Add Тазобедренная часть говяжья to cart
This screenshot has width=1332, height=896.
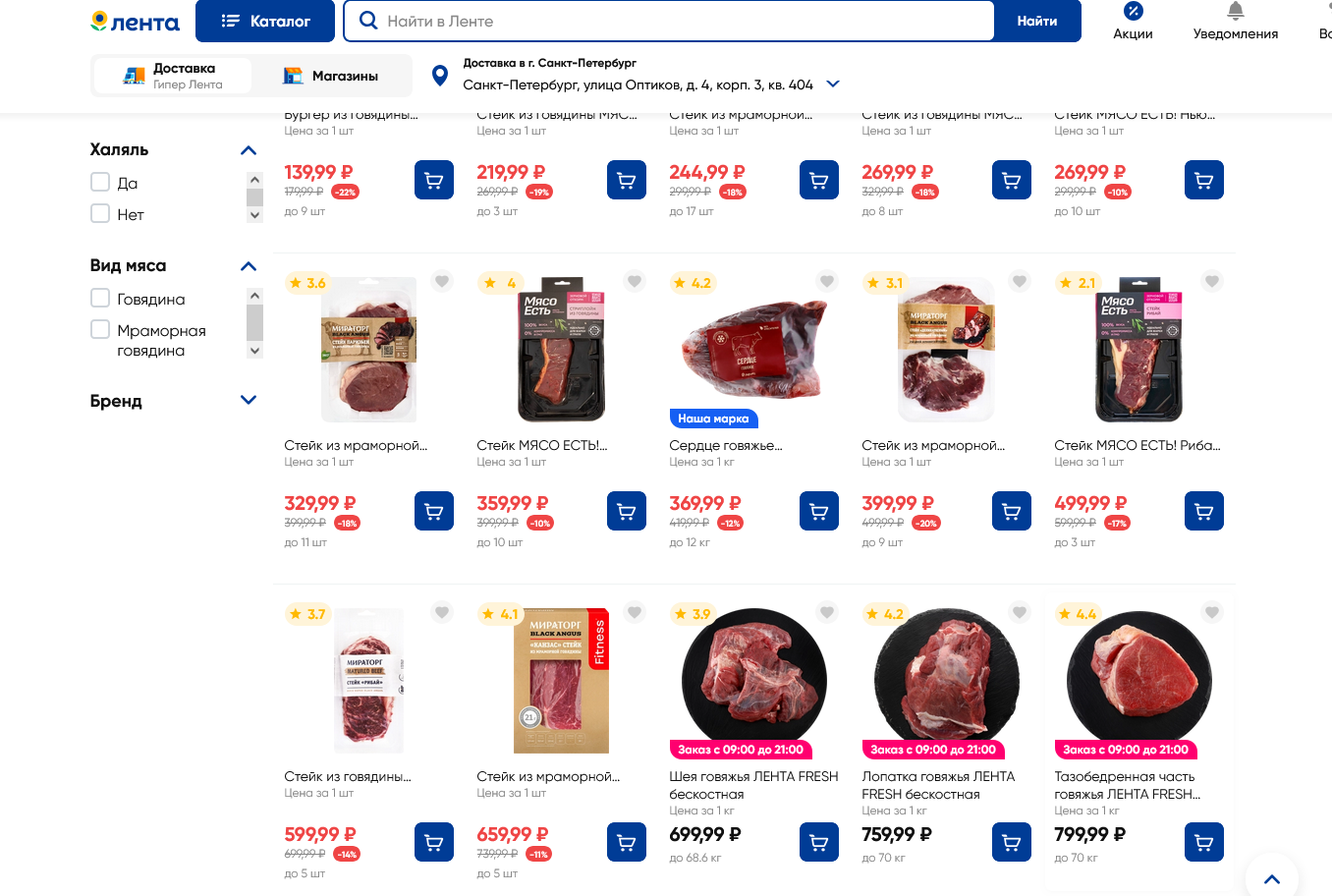[1204, 842]
